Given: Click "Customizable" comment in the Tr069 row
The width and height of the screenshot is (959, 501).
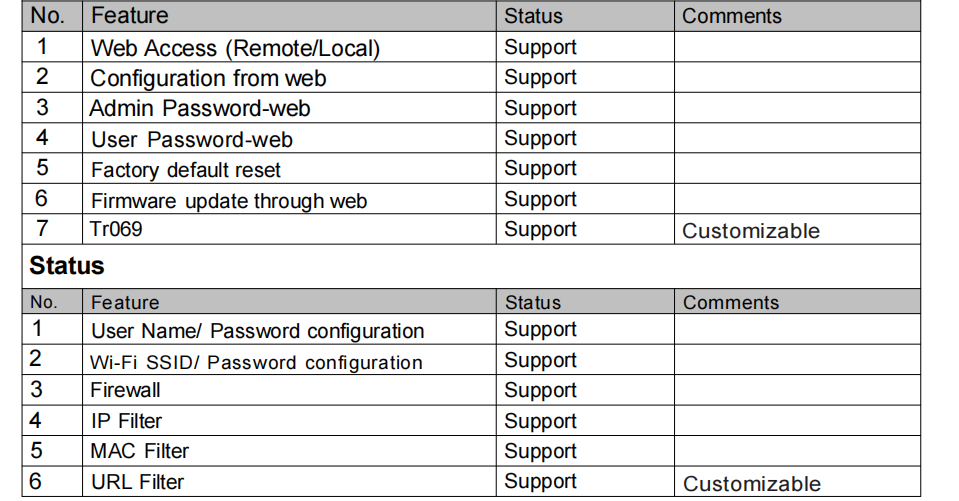Looking at the screenshot, I should (751, 231).
